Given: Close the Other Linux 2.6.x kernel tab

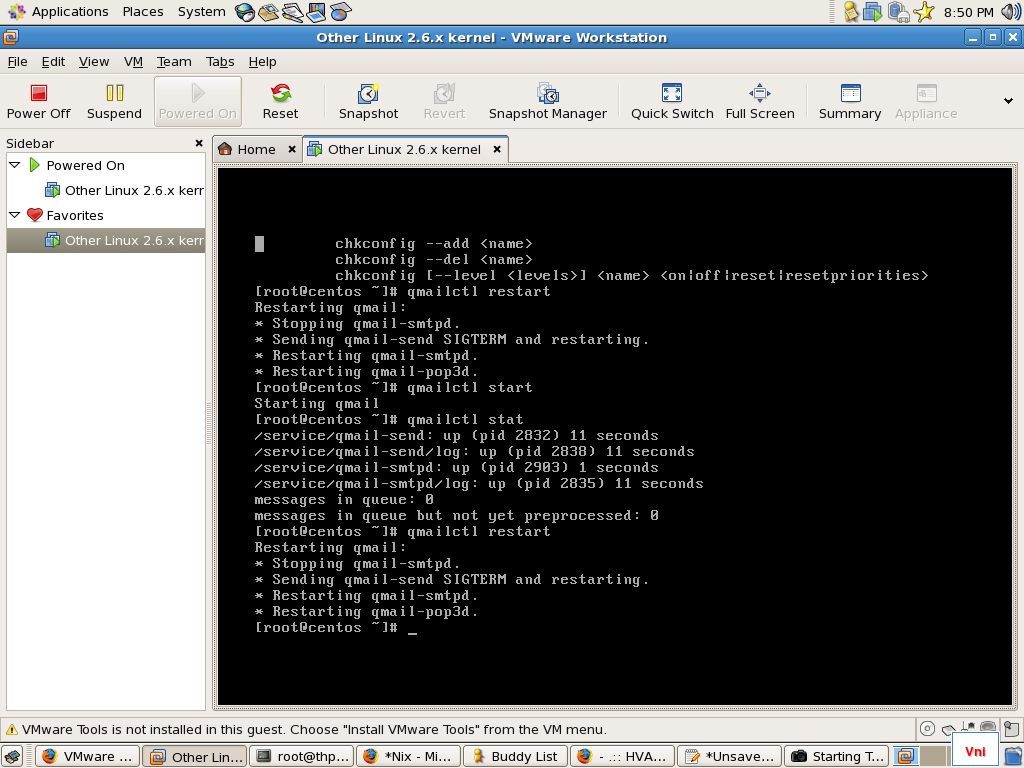Looking at the screenshot, I should point(495,149).
